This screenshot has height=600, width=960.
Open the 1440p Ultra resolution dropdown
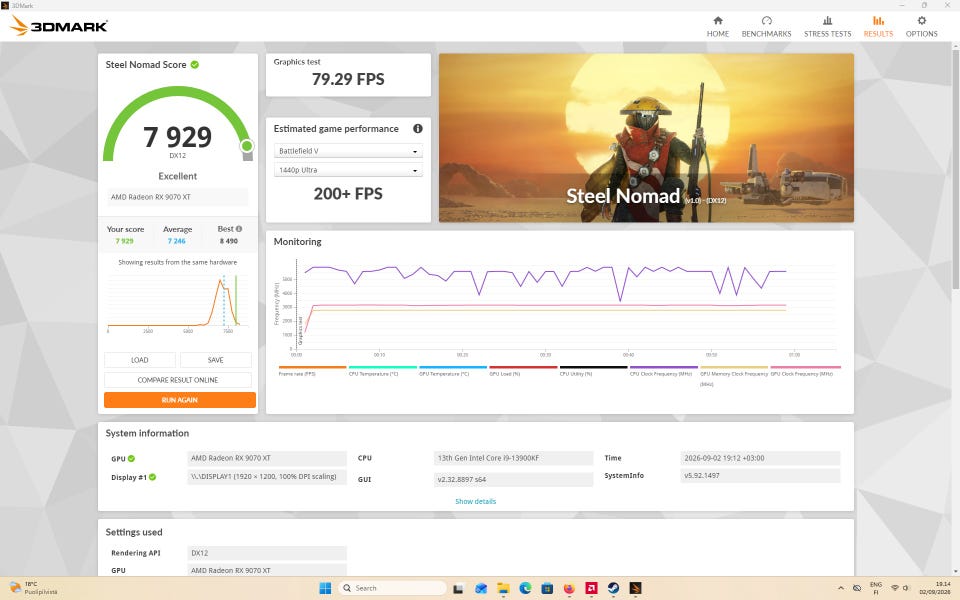pyautogui.click(x=348, y=170)
